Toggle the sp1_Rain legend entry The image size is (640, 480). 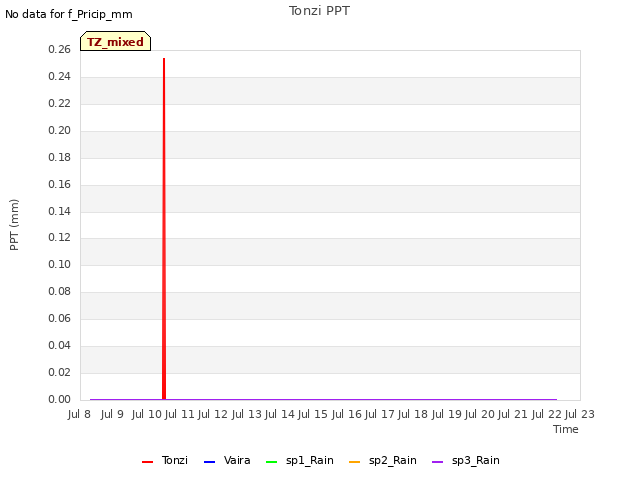point(299,460)
